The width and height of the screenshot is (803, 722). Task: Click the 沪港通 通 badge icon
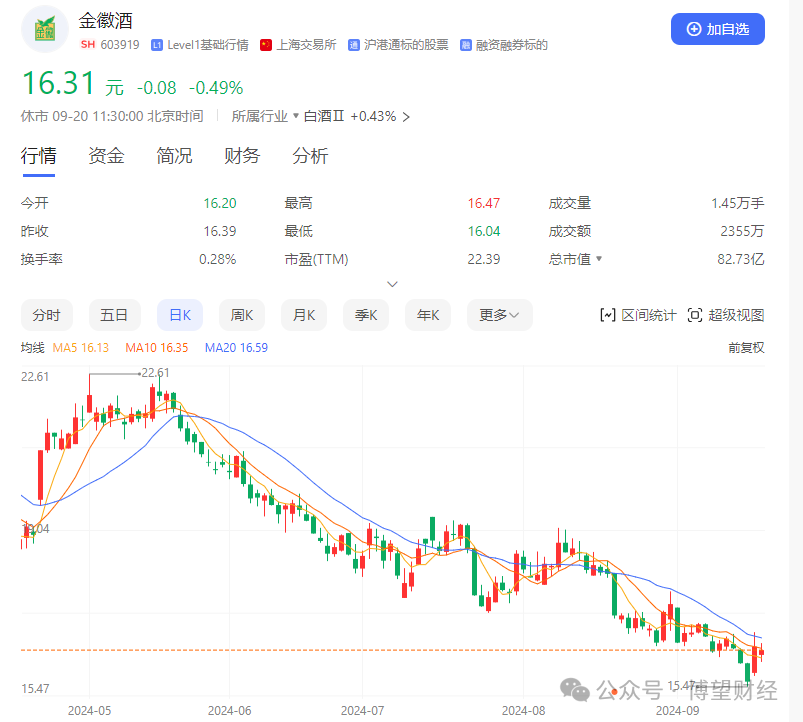353,45
